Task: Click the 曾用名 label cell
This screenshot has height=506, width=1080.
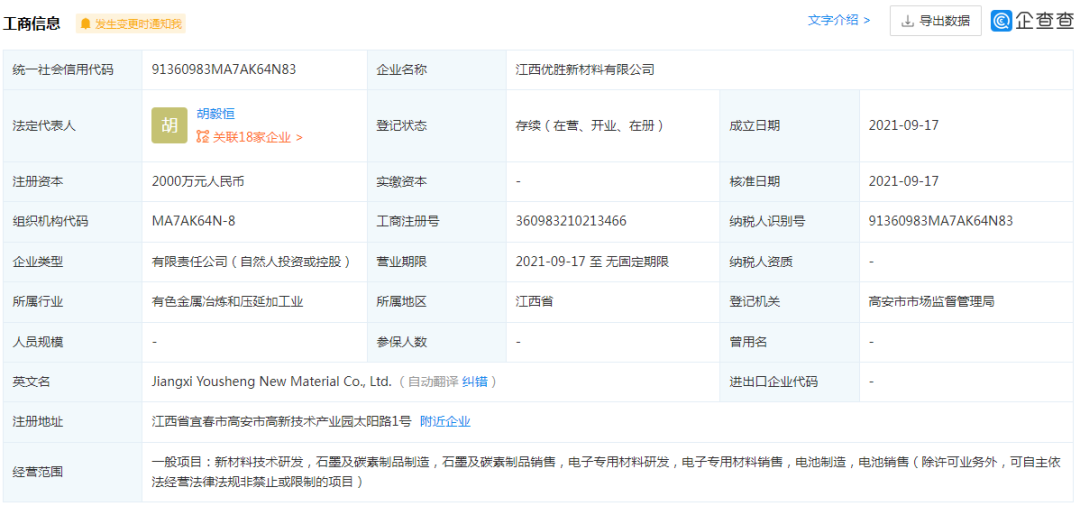Action: pos(790,341)
